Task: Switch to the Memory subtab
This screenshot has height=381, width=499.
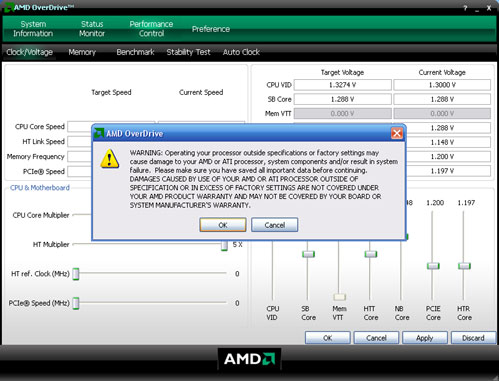Action: click(x=82, y=52)
